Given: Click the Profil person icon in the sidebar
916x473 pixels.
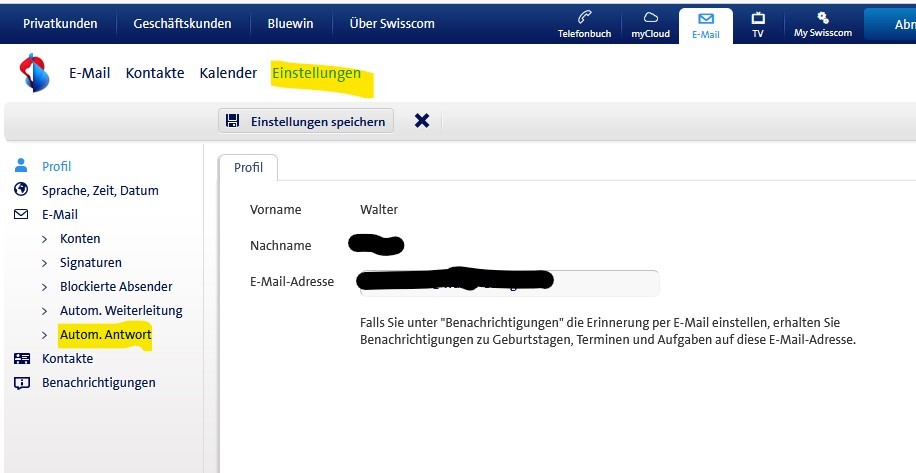Looking at the screenshot, I should 21,165.
